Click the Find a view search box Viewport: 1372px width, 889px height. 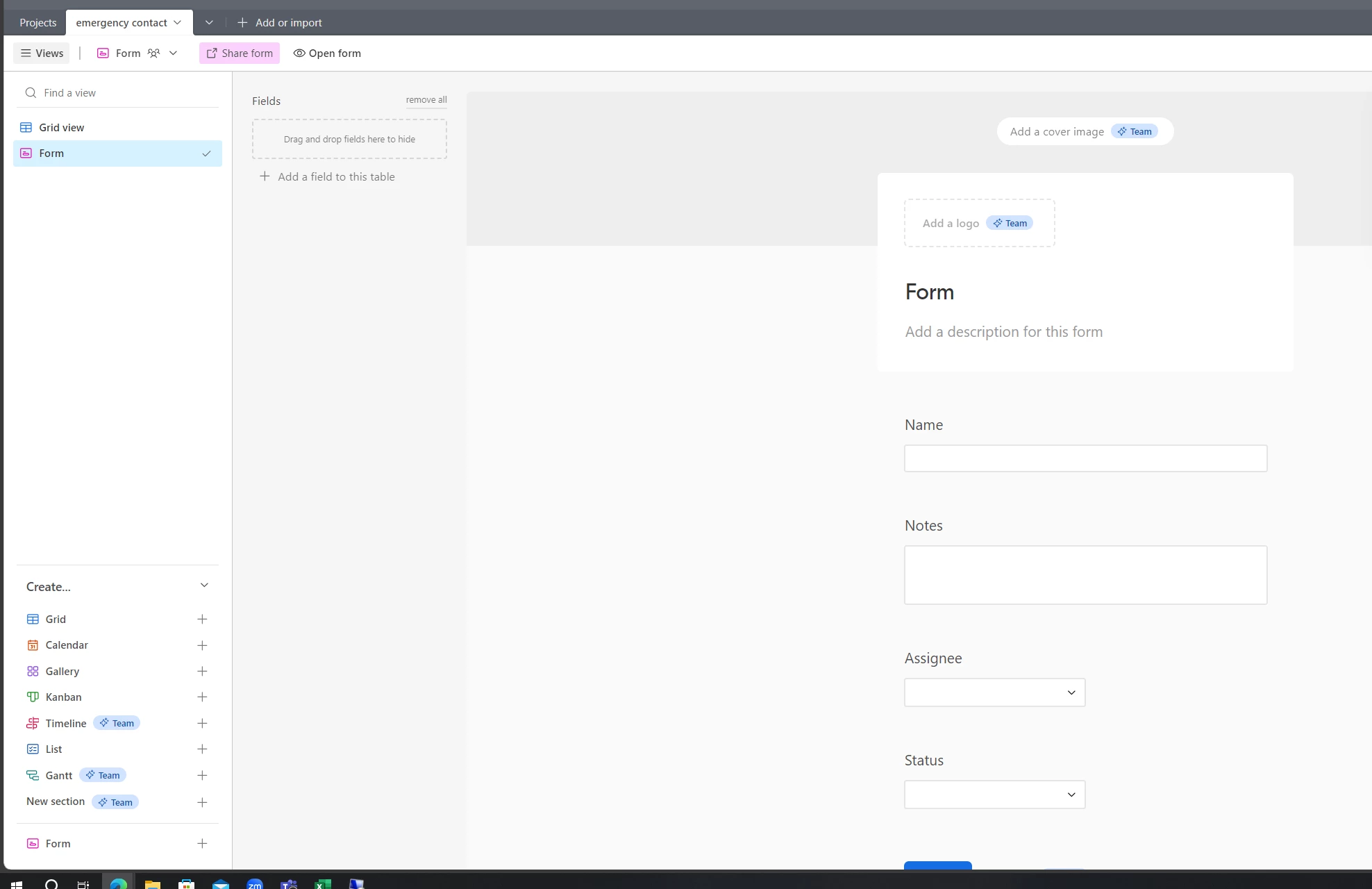tap(118, 92)
